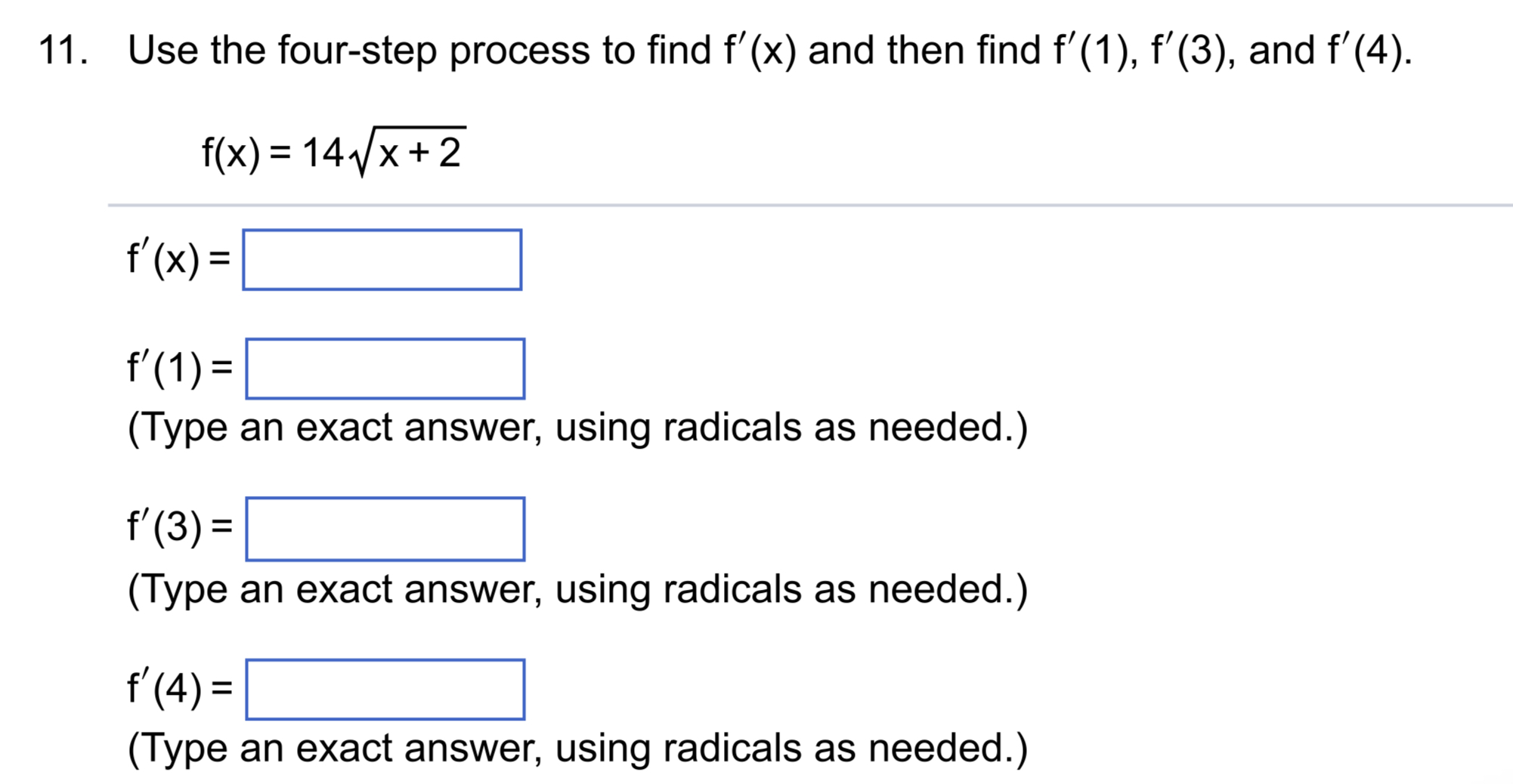Click inside the empty f'(x) field border
Viewport: 1513px width, 784px height.
pos(382,259)
